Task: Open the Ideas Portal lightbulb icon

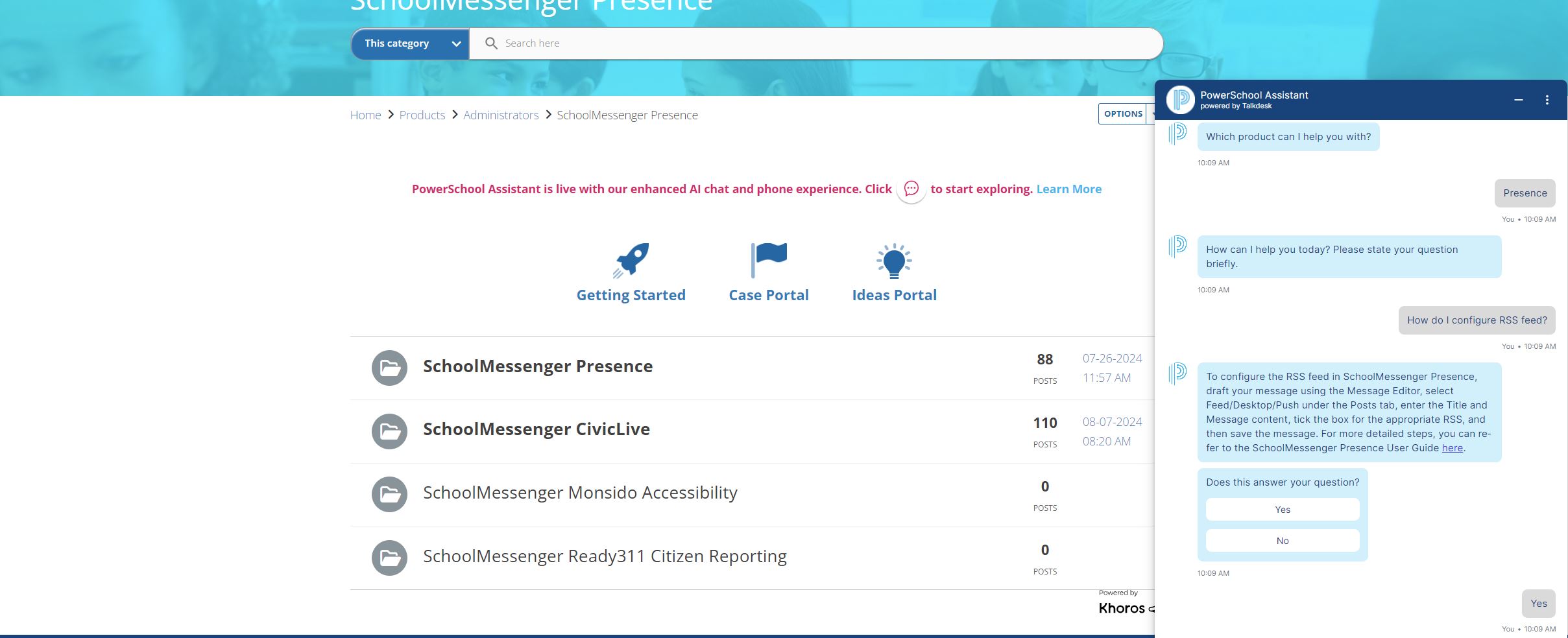Action: pos(894,261)
